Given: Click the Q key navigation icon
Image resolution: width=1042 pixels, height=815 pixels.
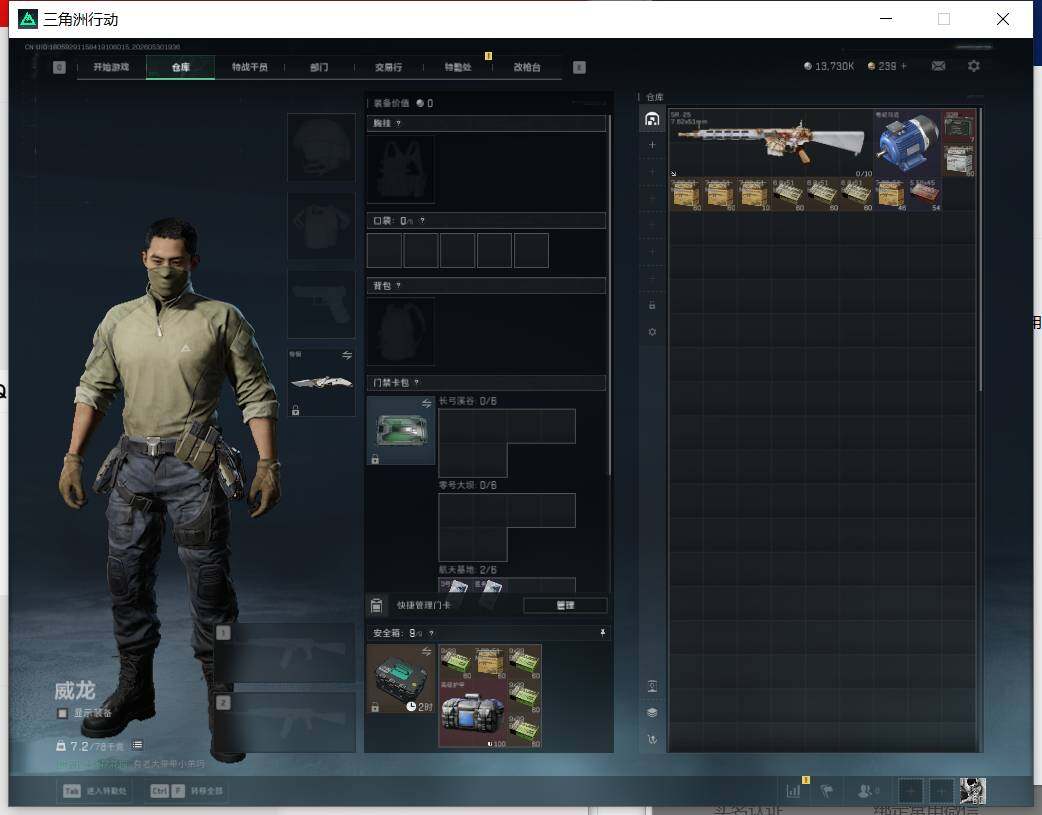Looking at the screenshot, I should click(59, 67).
